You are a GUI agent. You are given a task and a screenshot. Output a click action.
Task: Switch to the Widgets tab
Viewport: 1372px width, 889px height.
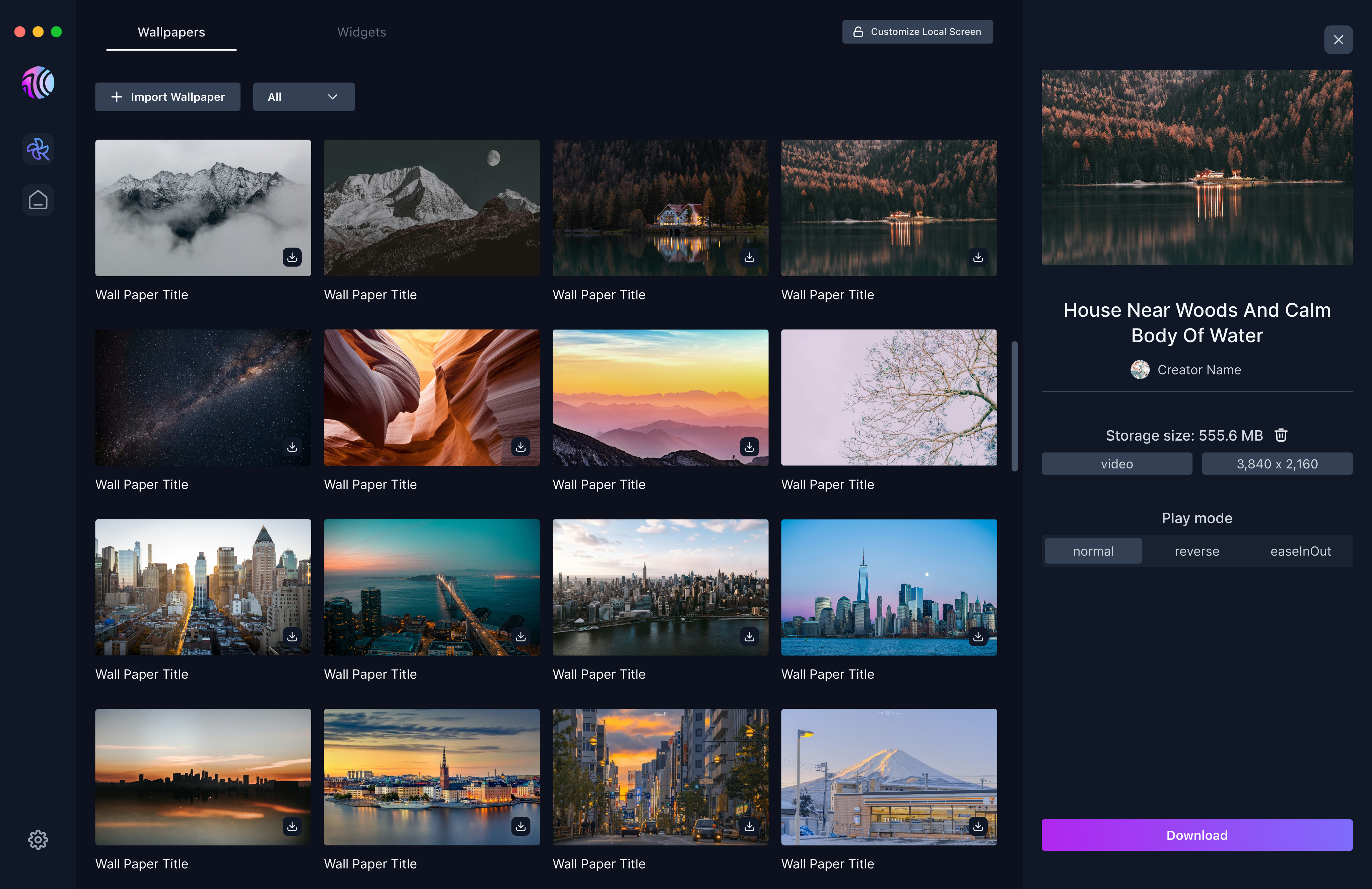(x=361, y=32)
